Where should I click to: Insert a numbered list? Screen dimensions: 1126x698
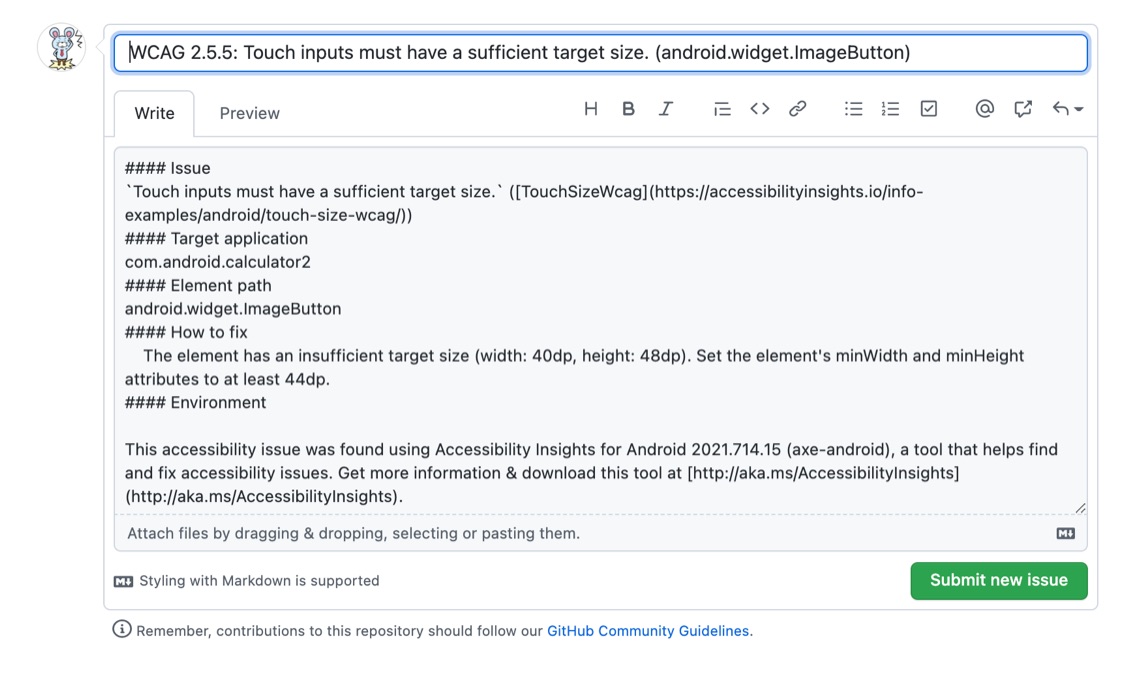(890, 109)
